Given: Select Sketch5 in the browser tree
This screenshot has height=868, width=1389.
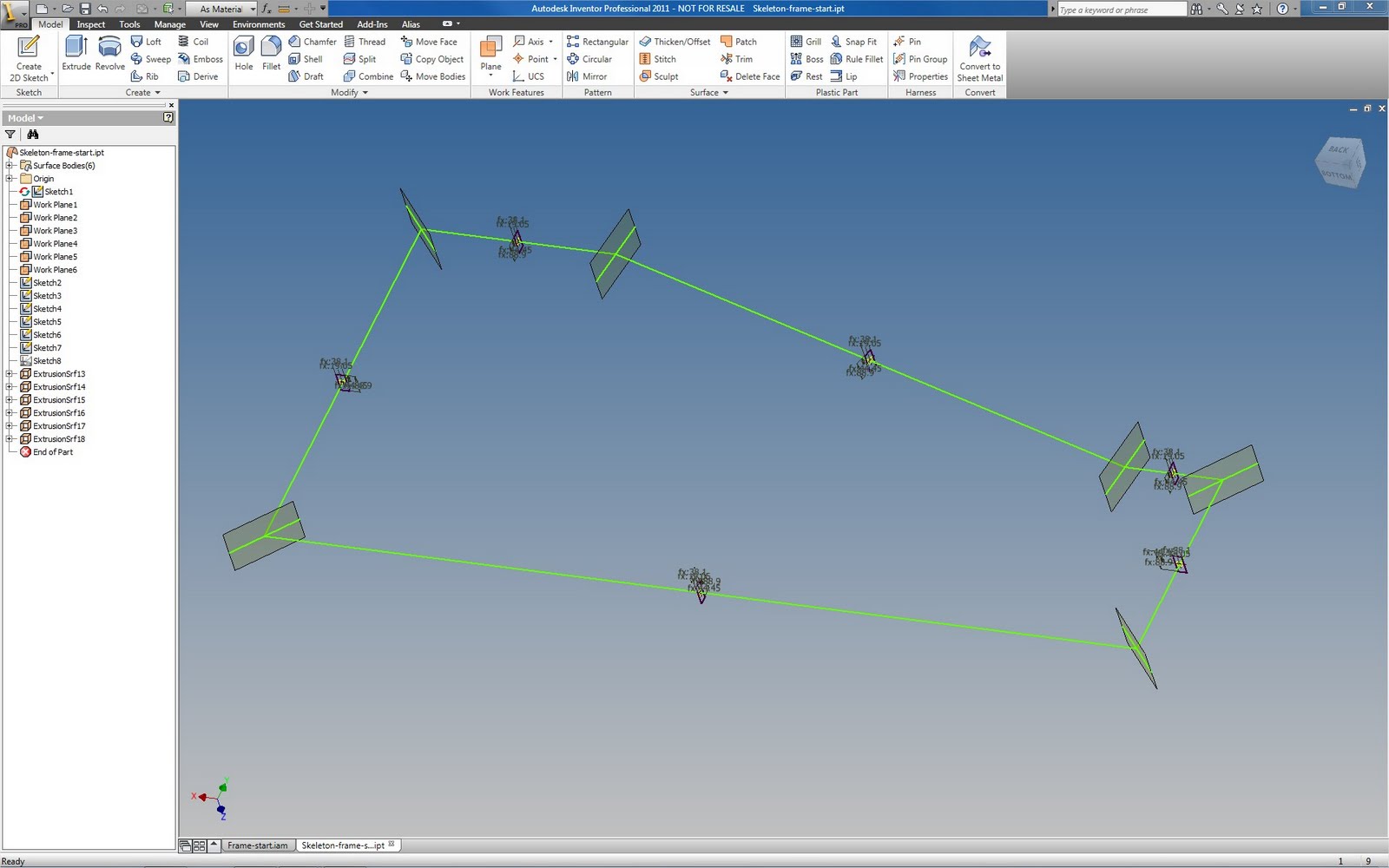Looking at the screenshot, I should point(45,321).
